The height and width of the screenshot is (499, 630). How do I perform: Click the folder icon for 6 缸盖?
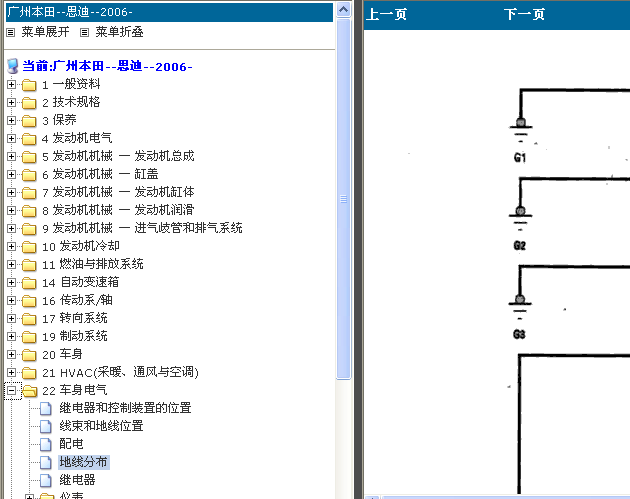tap(29, 175)
